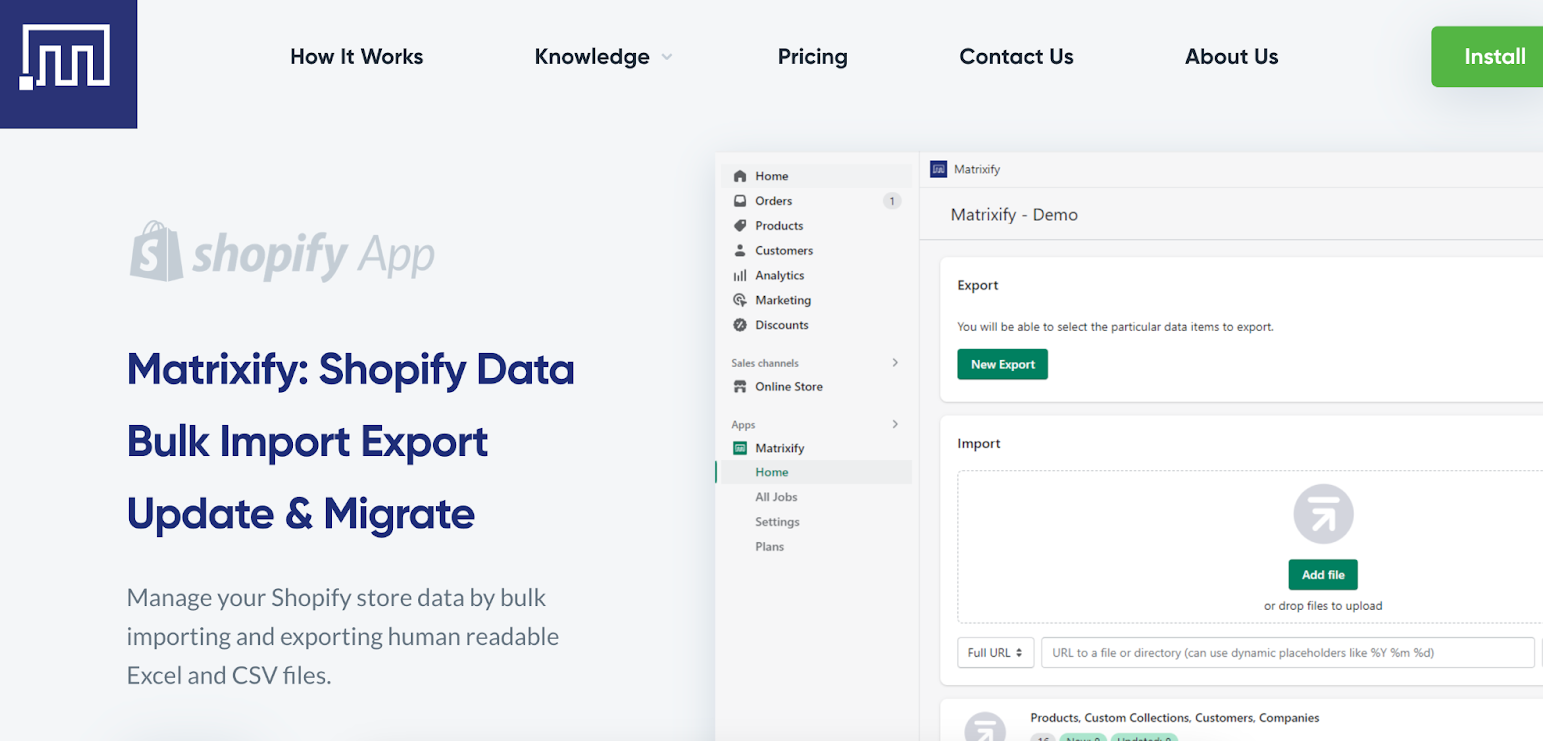Click the Matrixify app icon in sidebar
1543x741 pixels.
tap(740, 448)
